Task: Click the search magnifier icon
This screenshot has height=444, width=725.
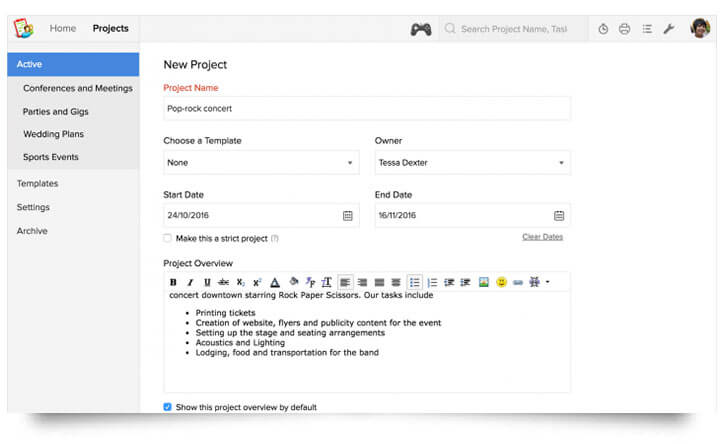Action: [x=450, y=29]
